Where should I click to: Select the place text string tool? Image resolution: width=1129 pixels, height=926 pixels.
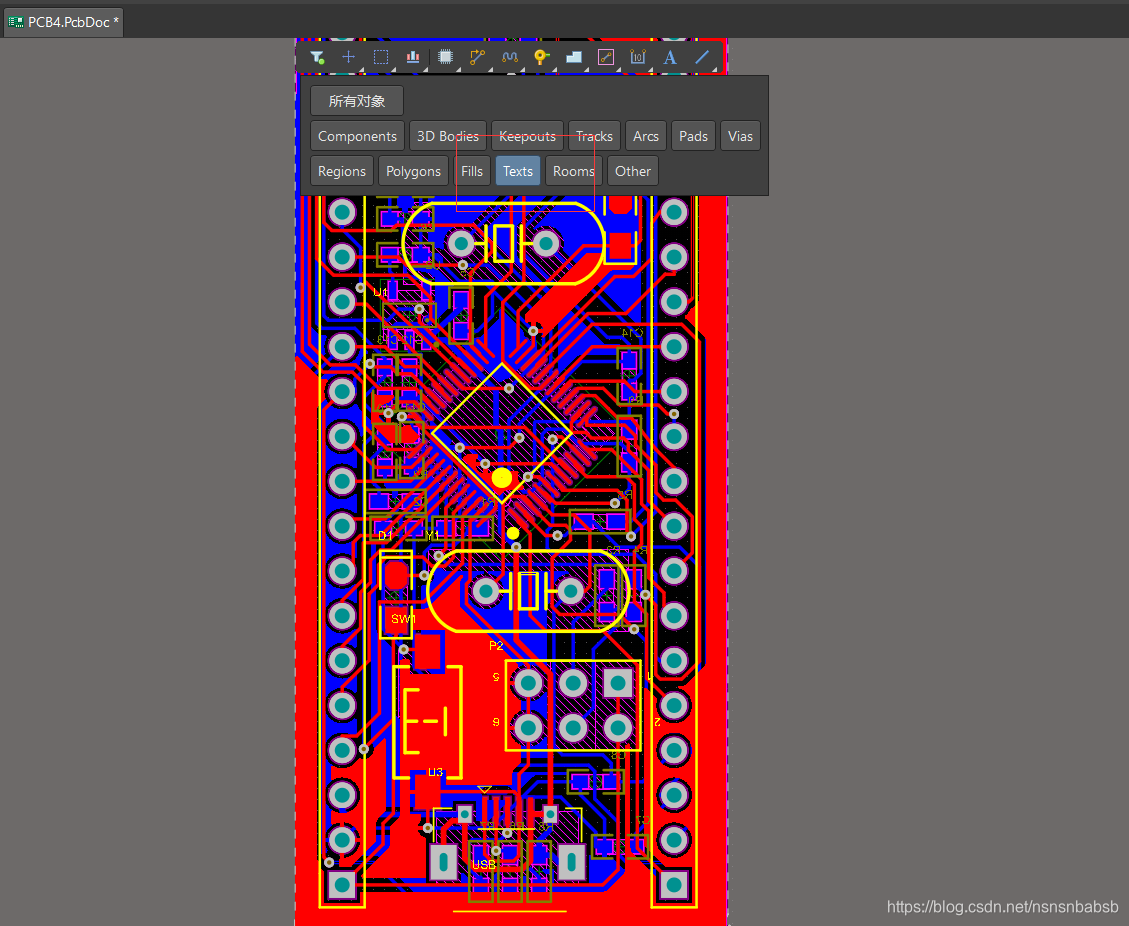(670, 58)
